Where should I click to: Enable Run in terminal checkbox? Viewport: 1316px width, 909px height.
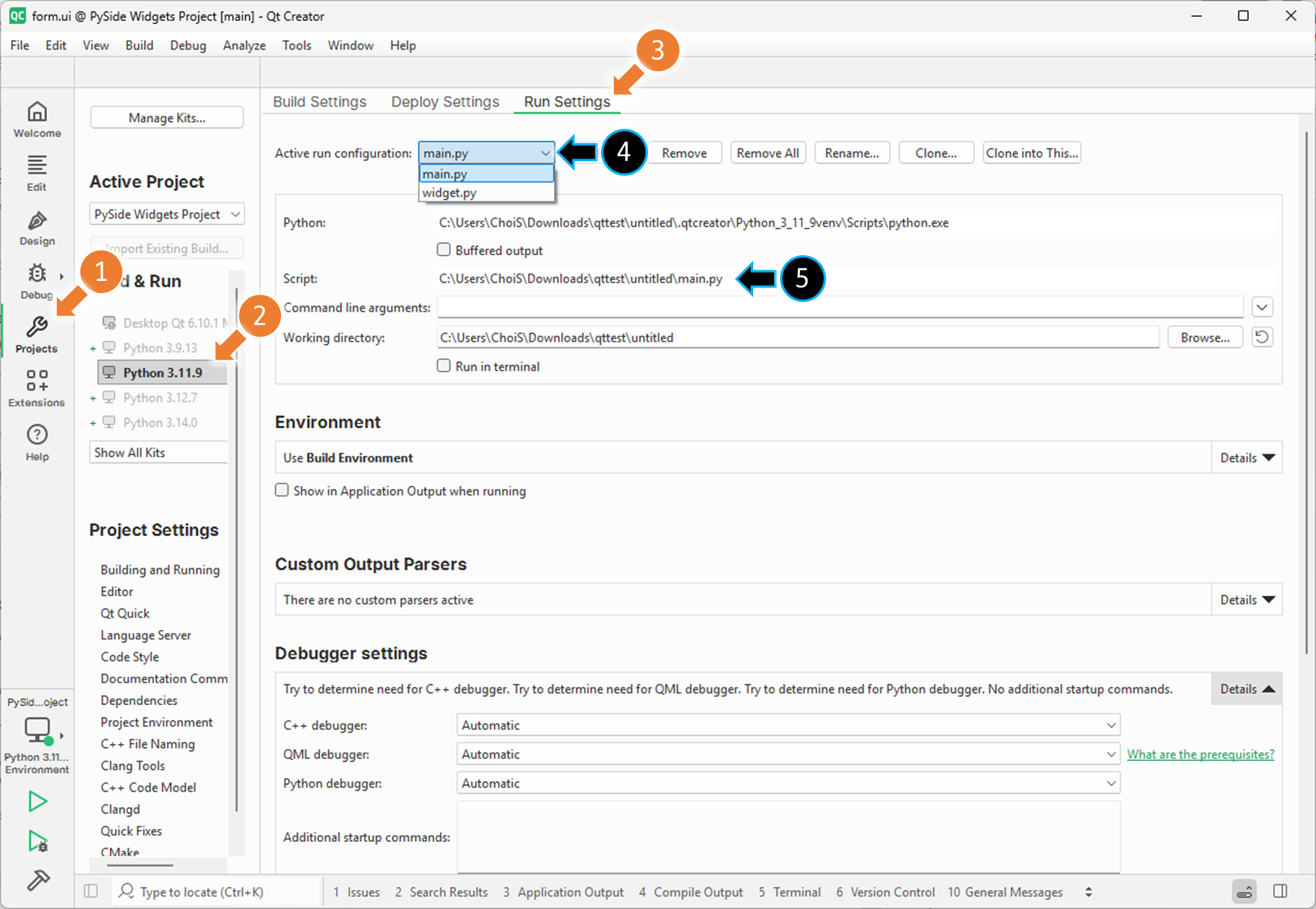(444, 366)
